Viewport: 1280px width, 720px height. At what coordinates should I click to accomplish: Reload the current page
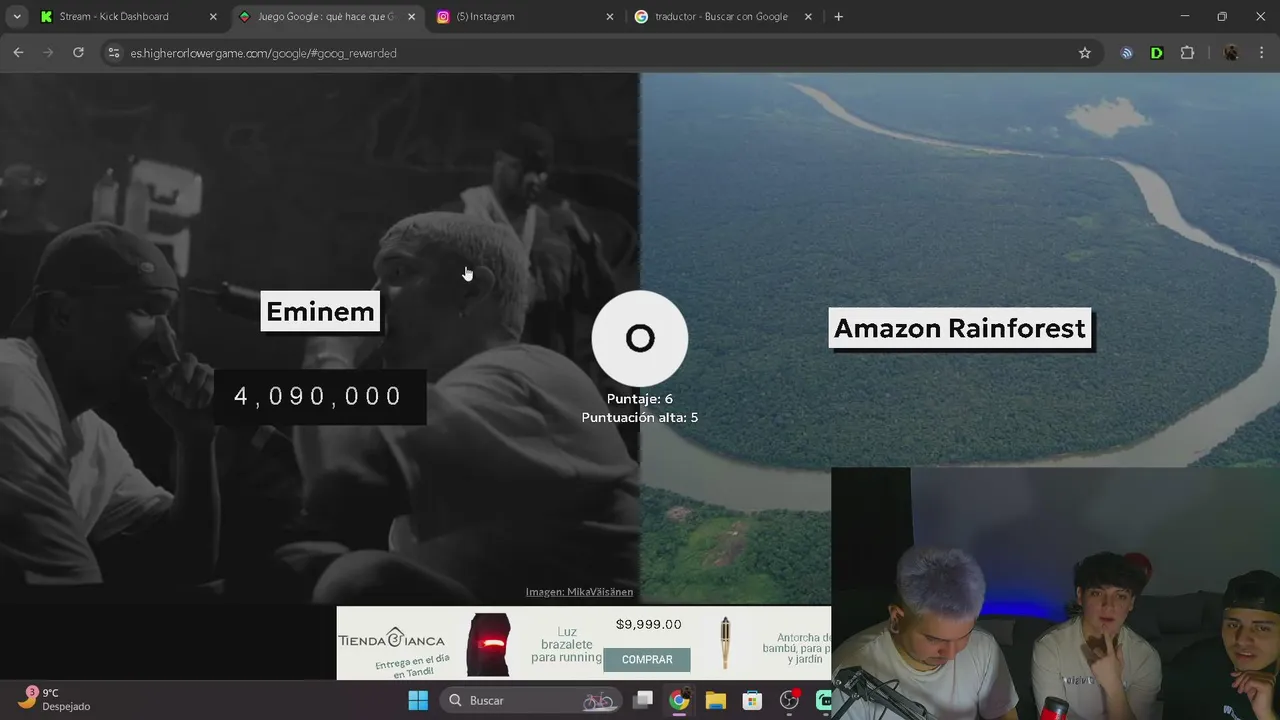pyautogui.click(x=78, y=53)
